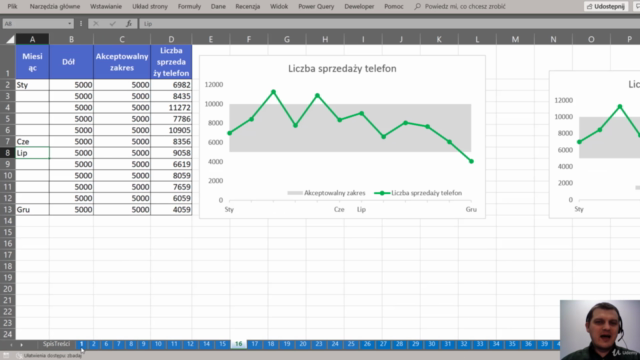
Task: Open the Power Query tab
Action: pyautogui.click(x=316, y=7)
